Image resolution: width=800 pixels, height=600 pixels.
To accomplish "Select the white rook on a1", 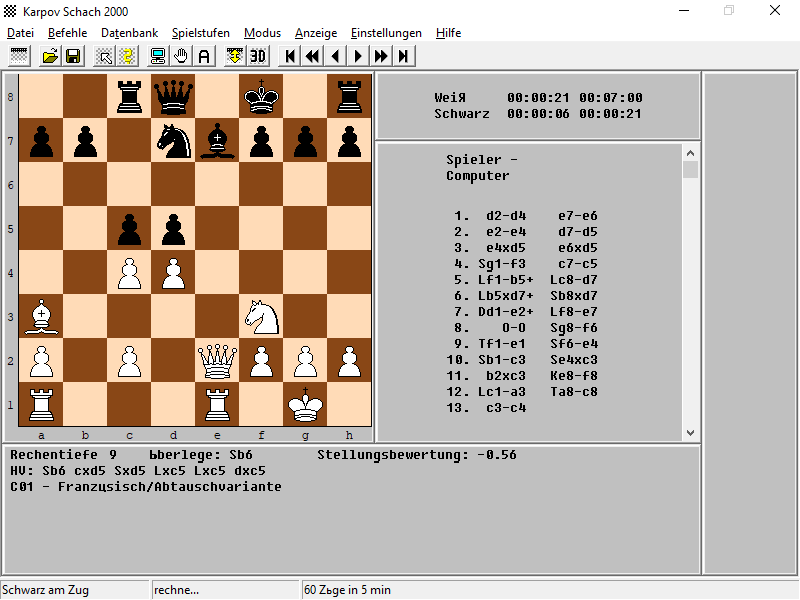I will tap(41, 404).
